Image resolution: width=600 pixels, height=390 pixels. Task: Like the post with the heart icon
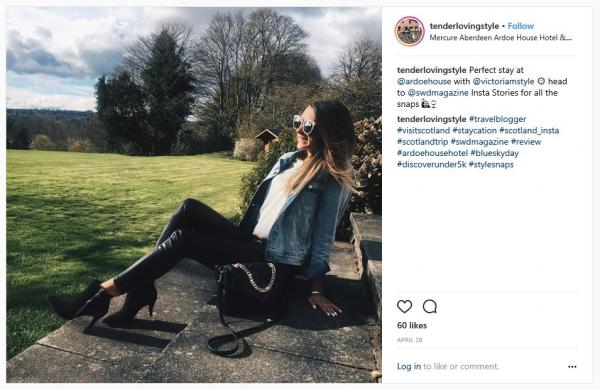pos(404,307)
